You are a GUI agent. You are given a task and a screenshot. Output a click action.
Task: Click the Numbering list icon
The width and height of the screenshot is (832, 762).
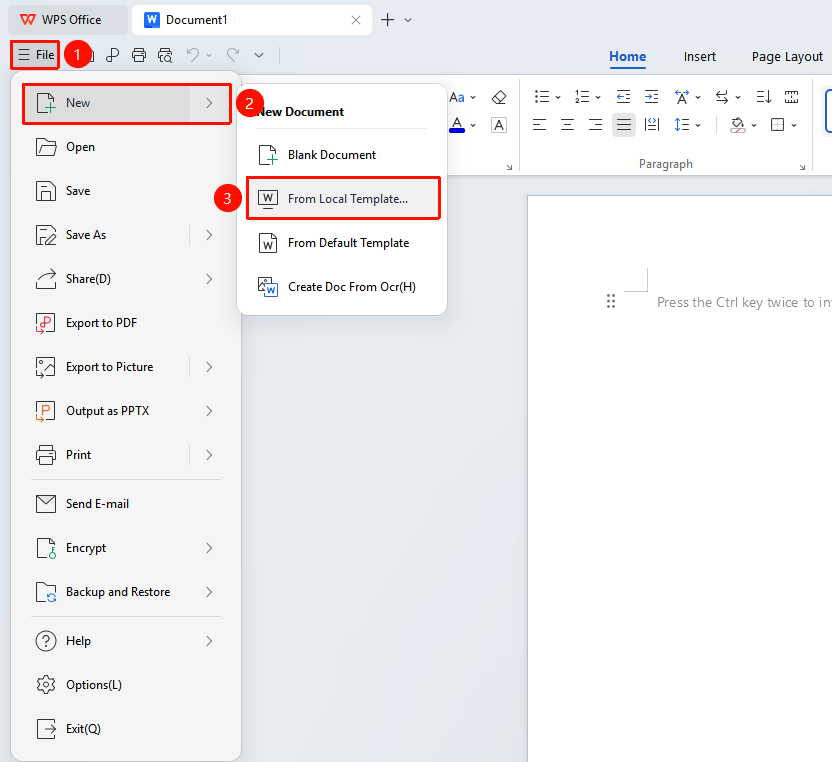[582, 97]
